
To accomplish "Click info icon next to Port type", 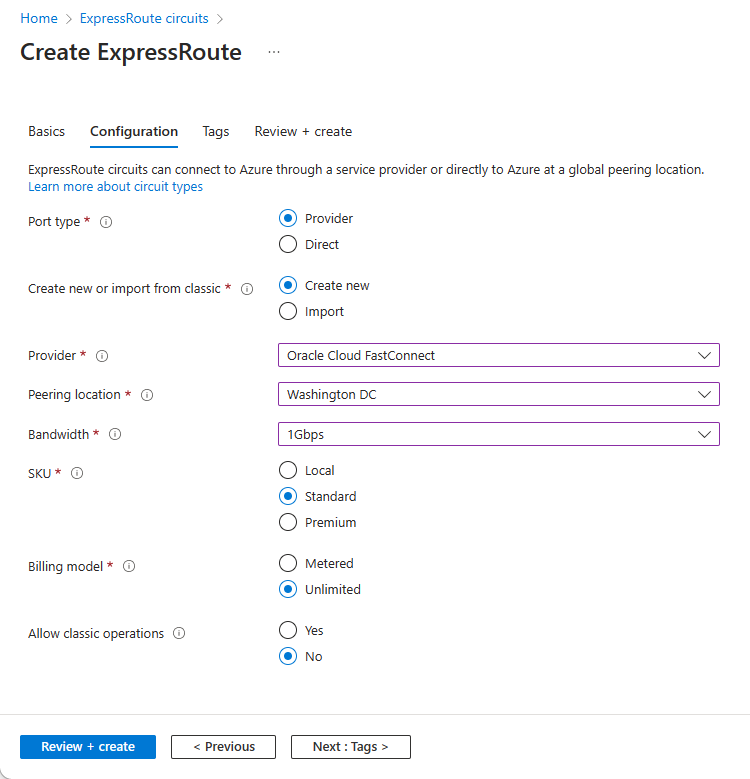I will [x=106, y=222].
